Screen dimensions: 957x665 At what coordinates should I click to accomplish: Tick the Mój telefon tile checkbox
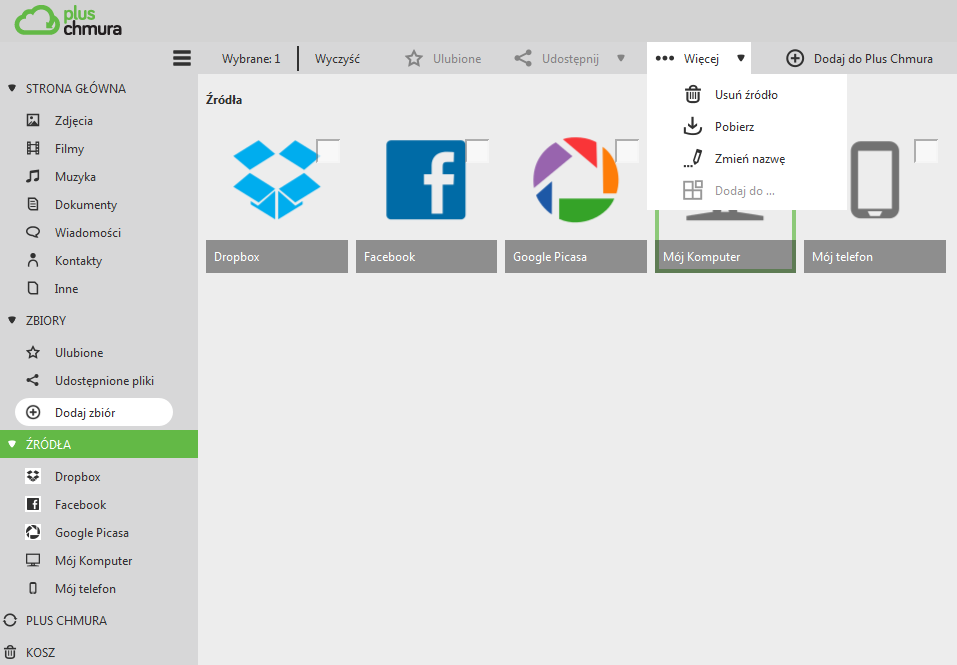click(x=926, y=151)
